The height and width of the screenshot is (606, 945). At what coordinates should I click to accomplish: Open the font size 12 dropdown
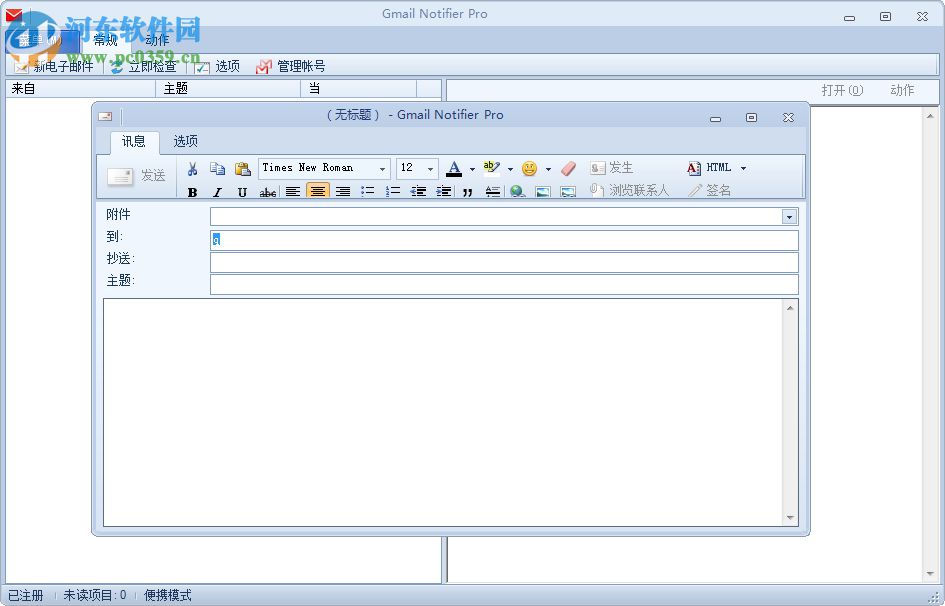(x=431, y=168)
